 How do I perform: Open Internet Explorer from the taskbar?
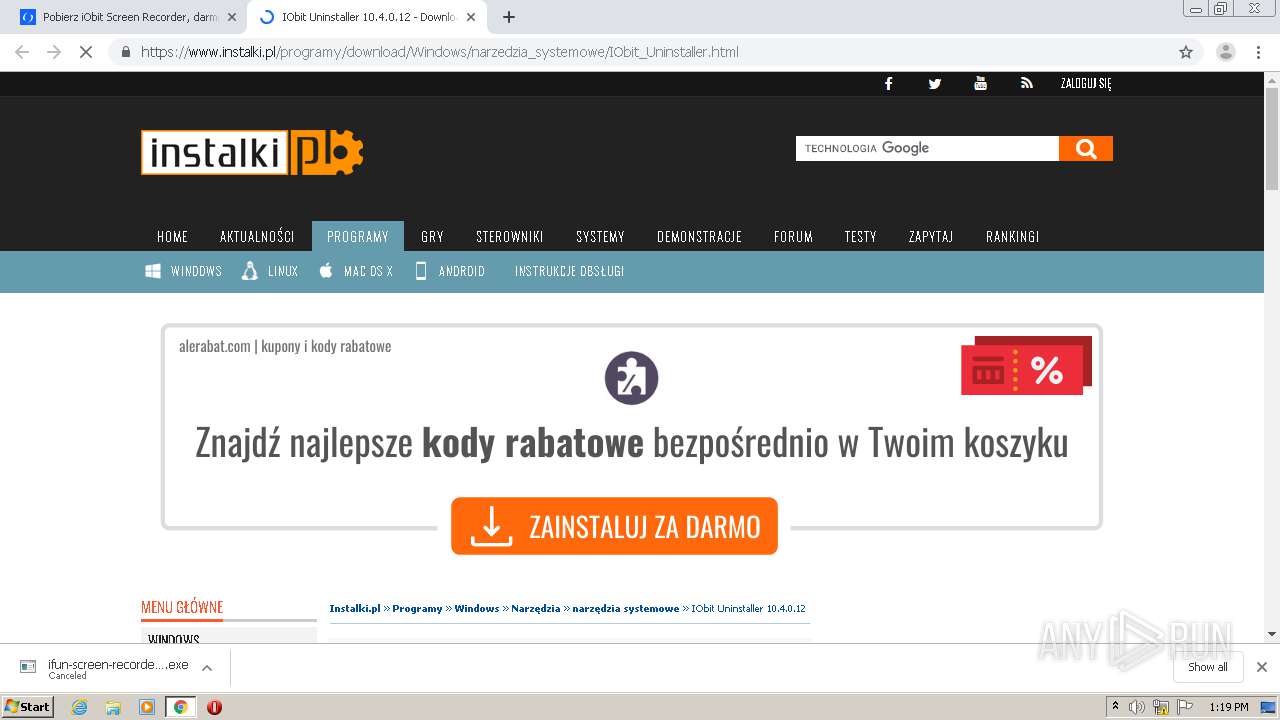(x=80, y=707)
